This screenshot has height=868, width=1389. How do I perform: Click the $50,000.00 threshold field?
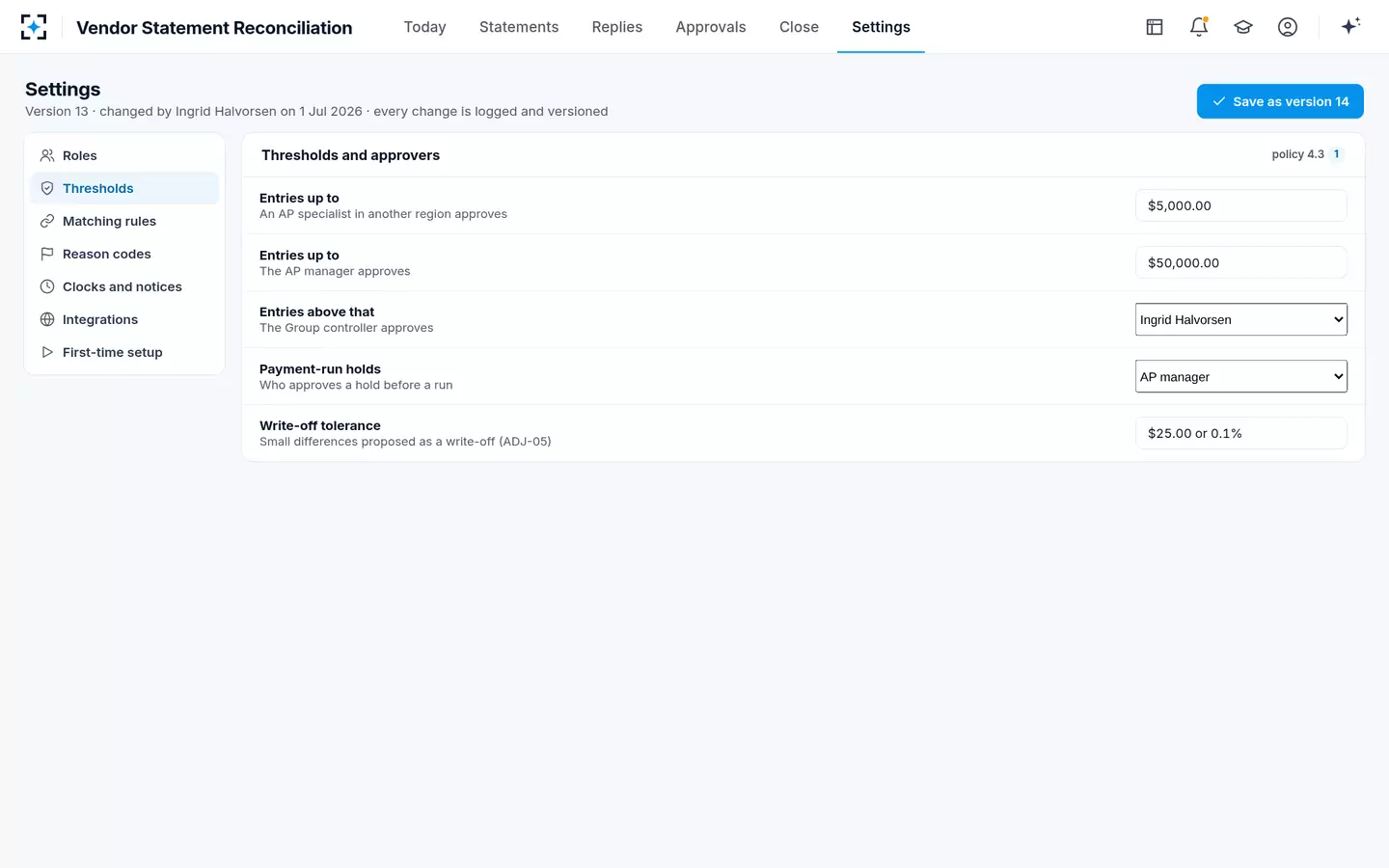tap(1241, 262)
